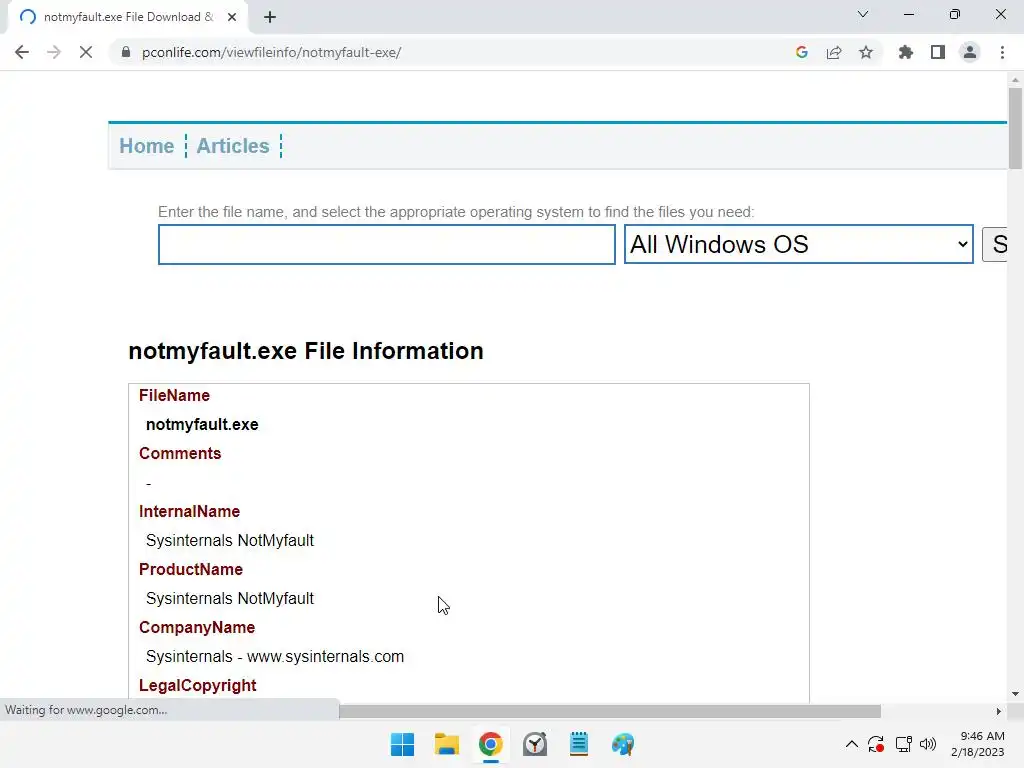Viewport: 1024px width, 768px height.
Task: Click the browser forward arrow
Action: pos(54,52)
